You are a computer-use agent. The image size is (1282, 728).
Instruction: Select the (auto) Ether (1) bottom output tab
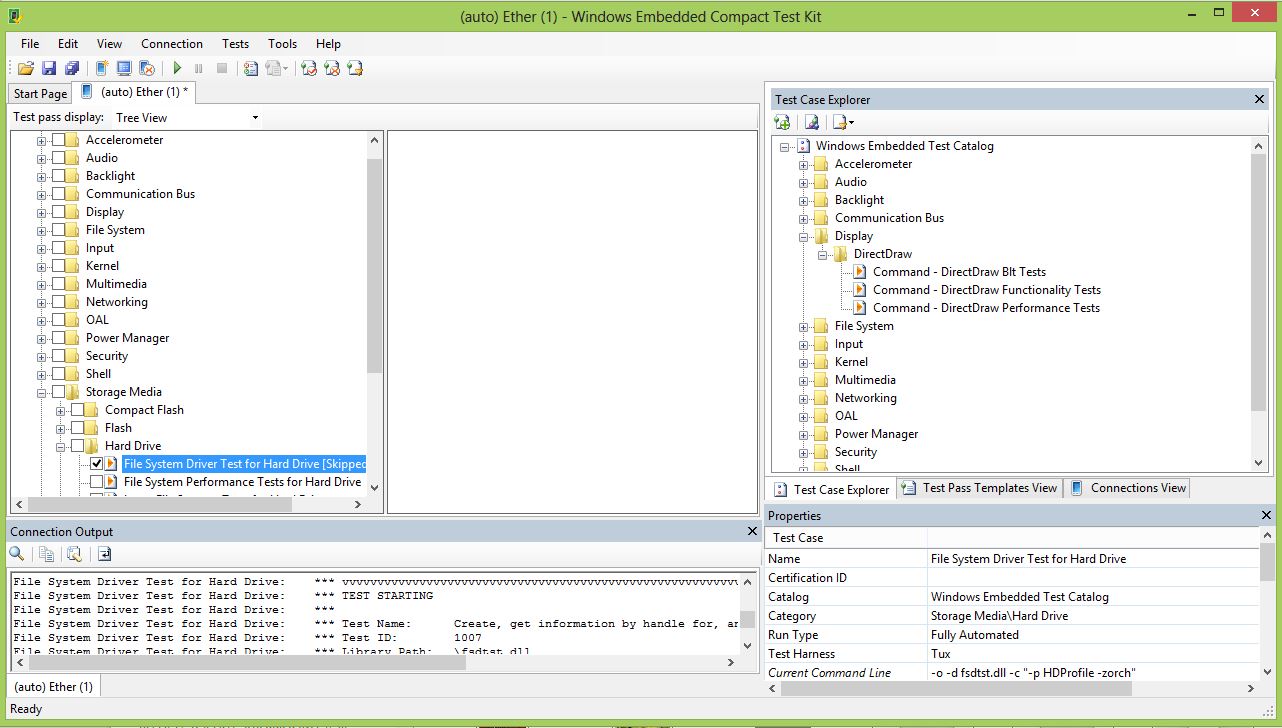point(55,687)
